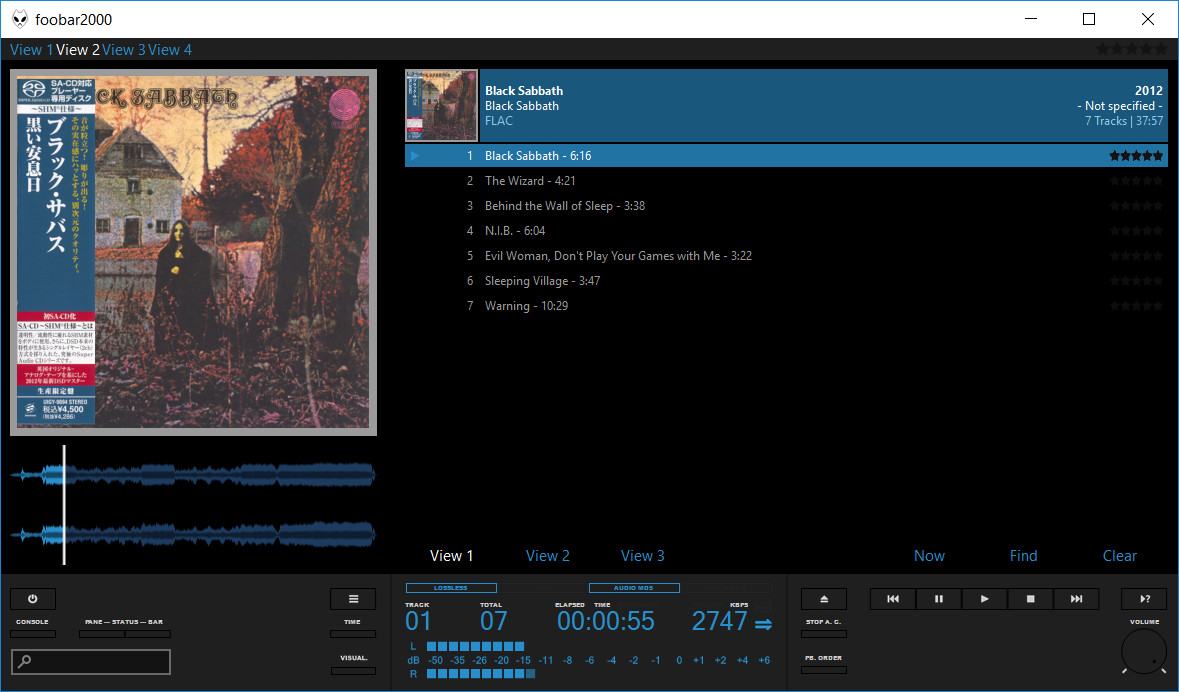1179x692 pixels.
Task: Select playlist View 1 tab
Action: (x=451, y=556)
